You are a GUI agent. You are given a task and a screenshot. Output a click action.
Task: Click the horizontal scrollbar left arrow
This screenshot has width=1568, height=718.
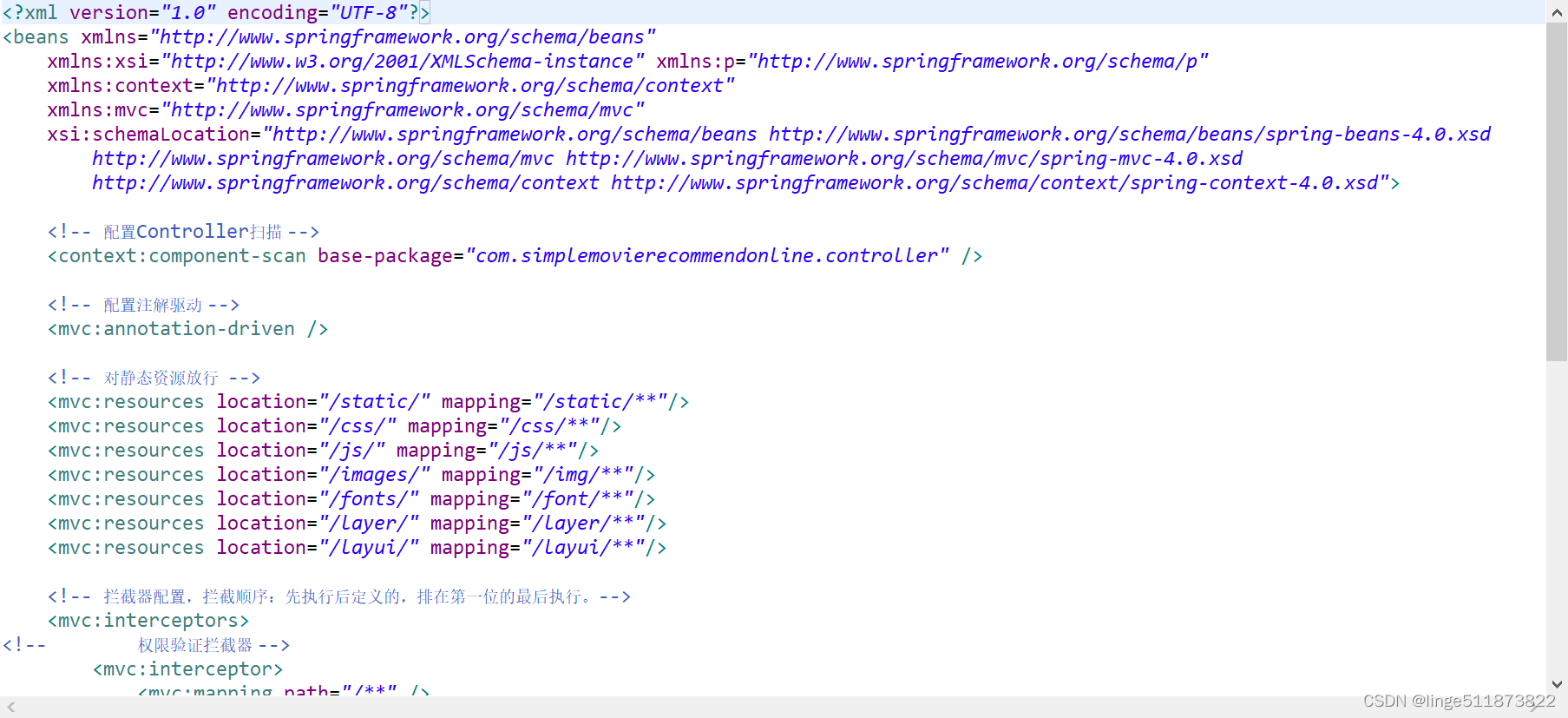(x=11, y=708)
